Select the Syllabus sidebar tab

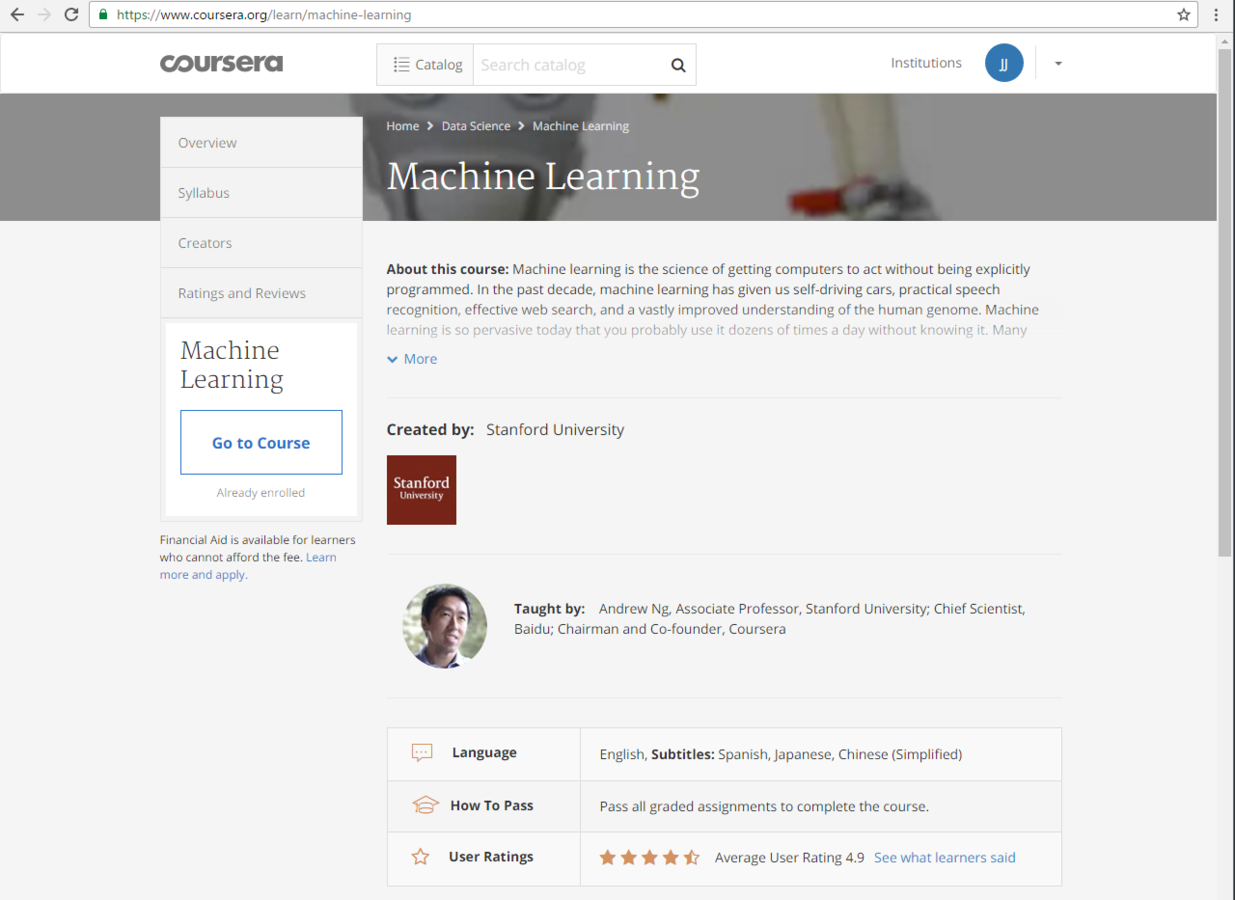click(261, 193)
